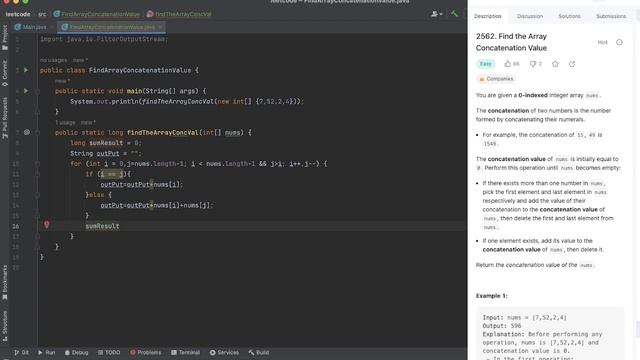Click the findTheArrayConcVal method breadcrumb
This screenshot has width=640, height=360.
(x=179, y=14)
